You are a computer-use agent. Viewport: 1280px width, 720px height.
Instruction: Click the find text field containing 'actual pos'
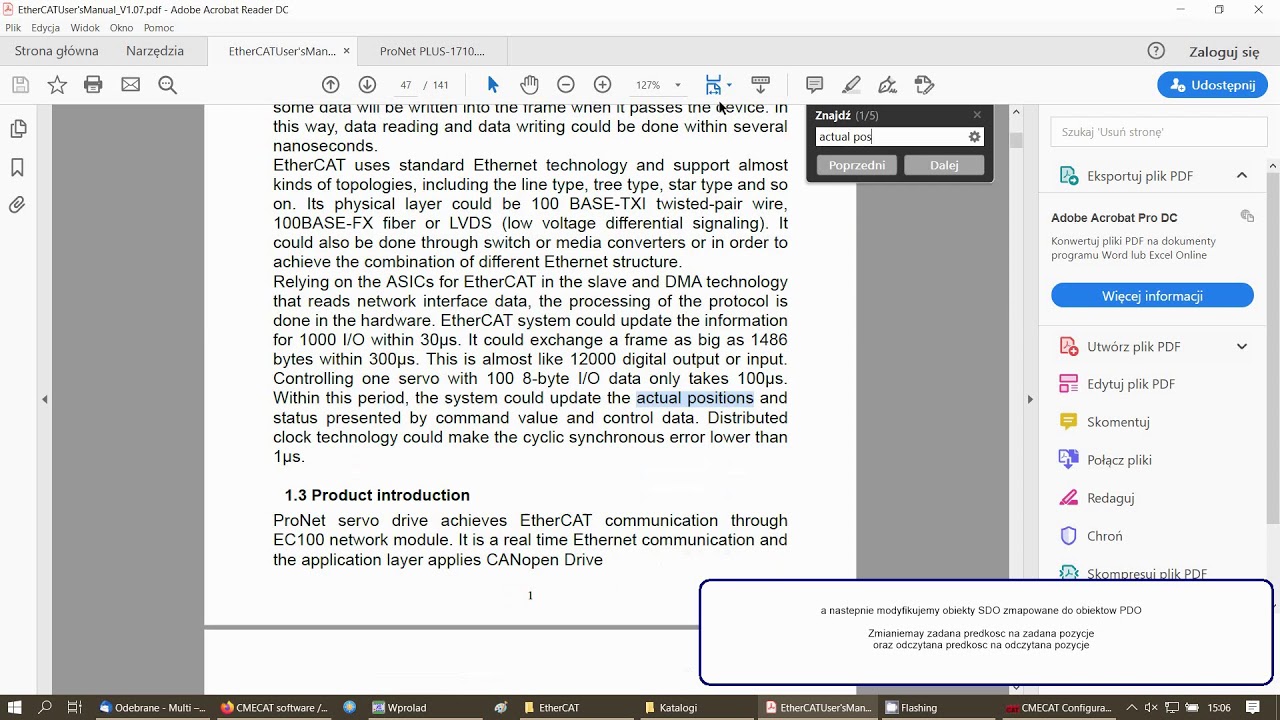click(x=891, y=137)
